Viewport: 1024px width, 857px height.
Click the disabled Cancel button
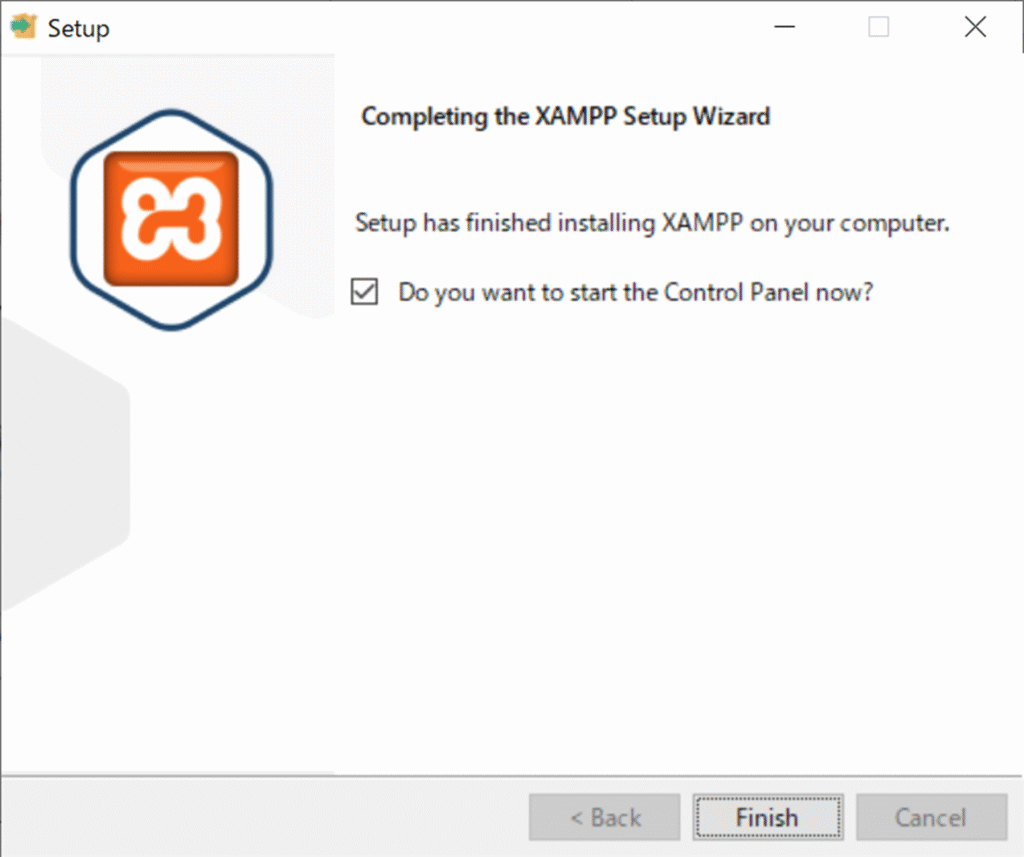930,818
